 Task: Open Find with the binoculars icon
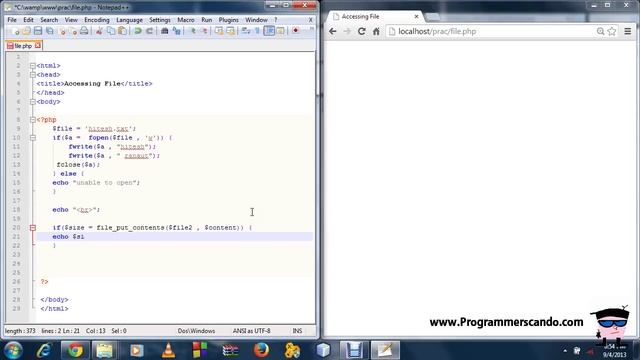tap(164, 31)
